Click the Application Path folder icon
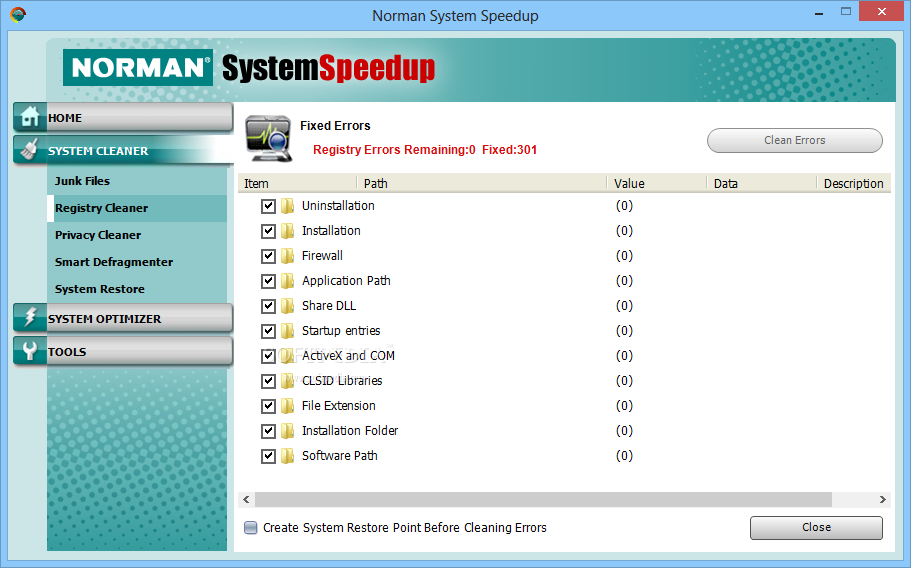 coord(288,281)
